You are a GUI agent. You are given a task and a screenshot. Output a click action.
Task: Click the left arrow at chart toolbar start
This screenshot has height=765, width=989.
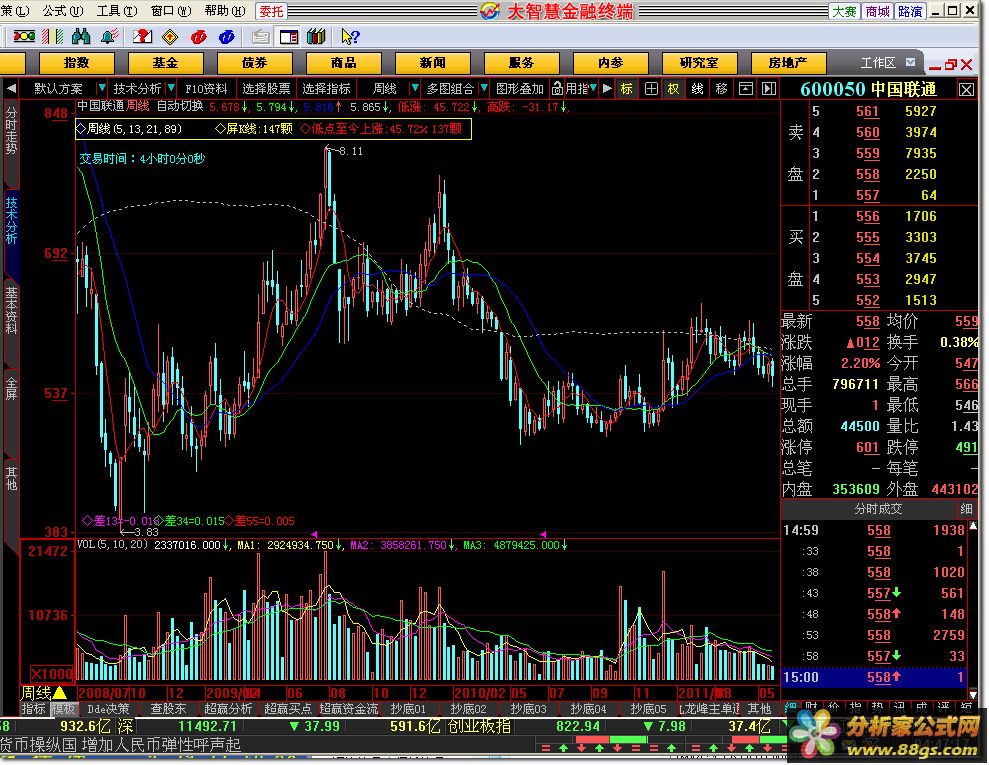[11, 88]
